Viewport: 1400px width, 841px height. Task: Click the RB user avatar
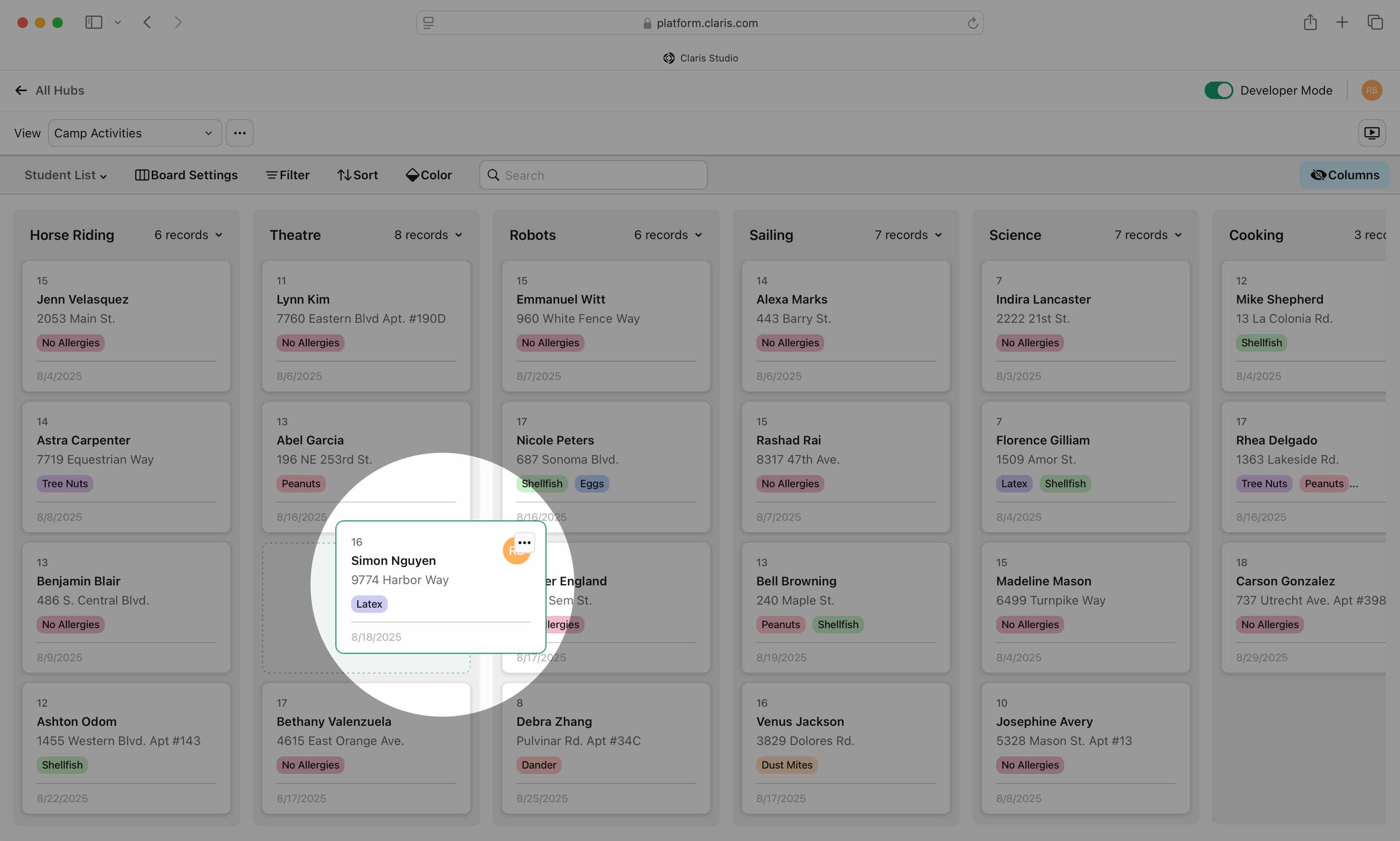[x=1371, y=91]
